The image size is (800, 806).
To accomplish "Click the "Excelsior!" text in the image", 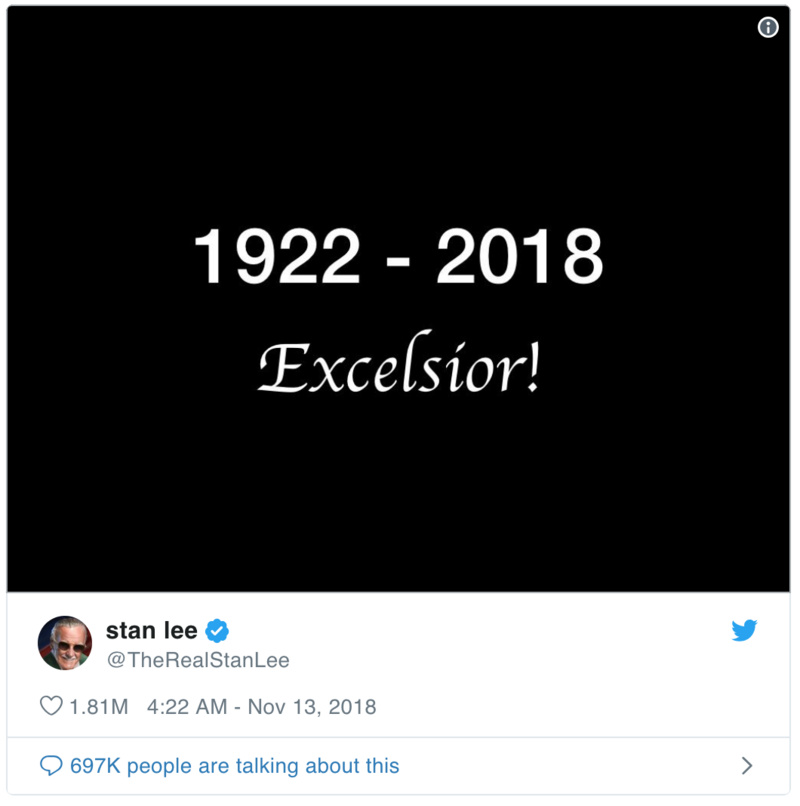I will [399, 368].
